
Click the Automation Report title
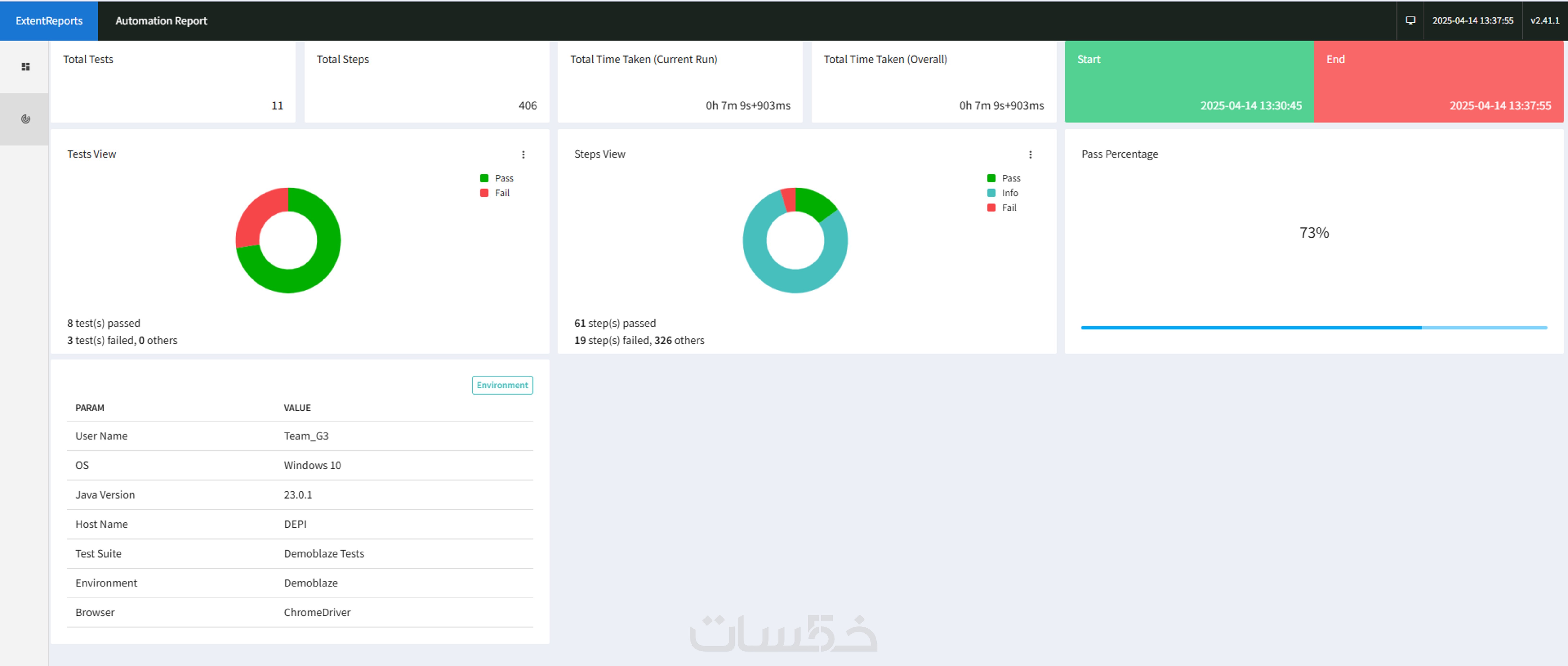point(161,21)
